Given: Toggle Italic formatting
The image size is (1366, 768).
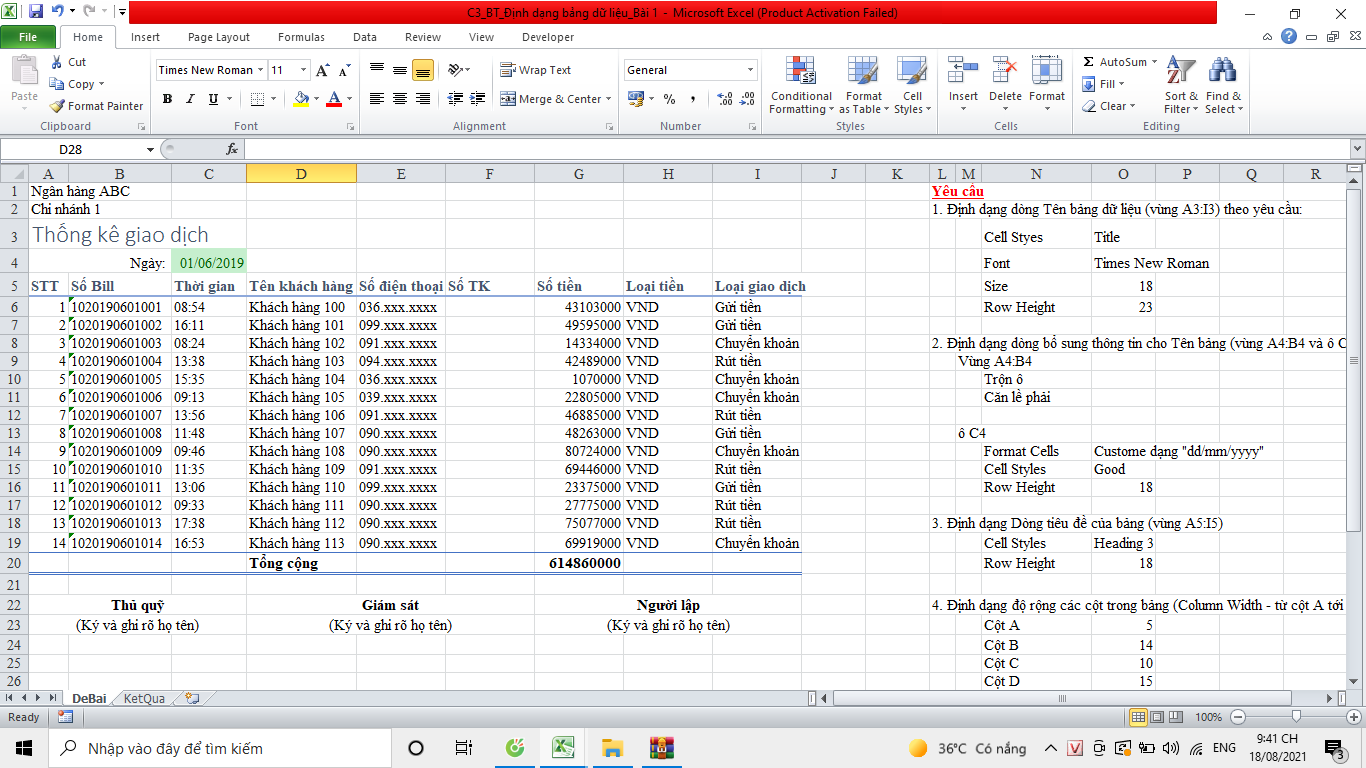Looking at the screenshot, I should pos(190,99).
